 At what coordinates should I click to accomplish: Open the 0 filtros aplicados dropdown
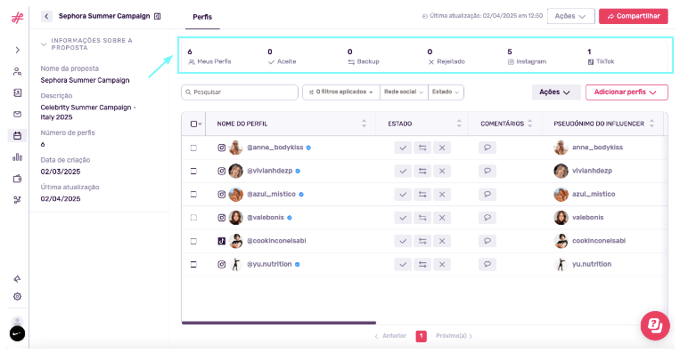pyautogui.click(x=341, y=92)
